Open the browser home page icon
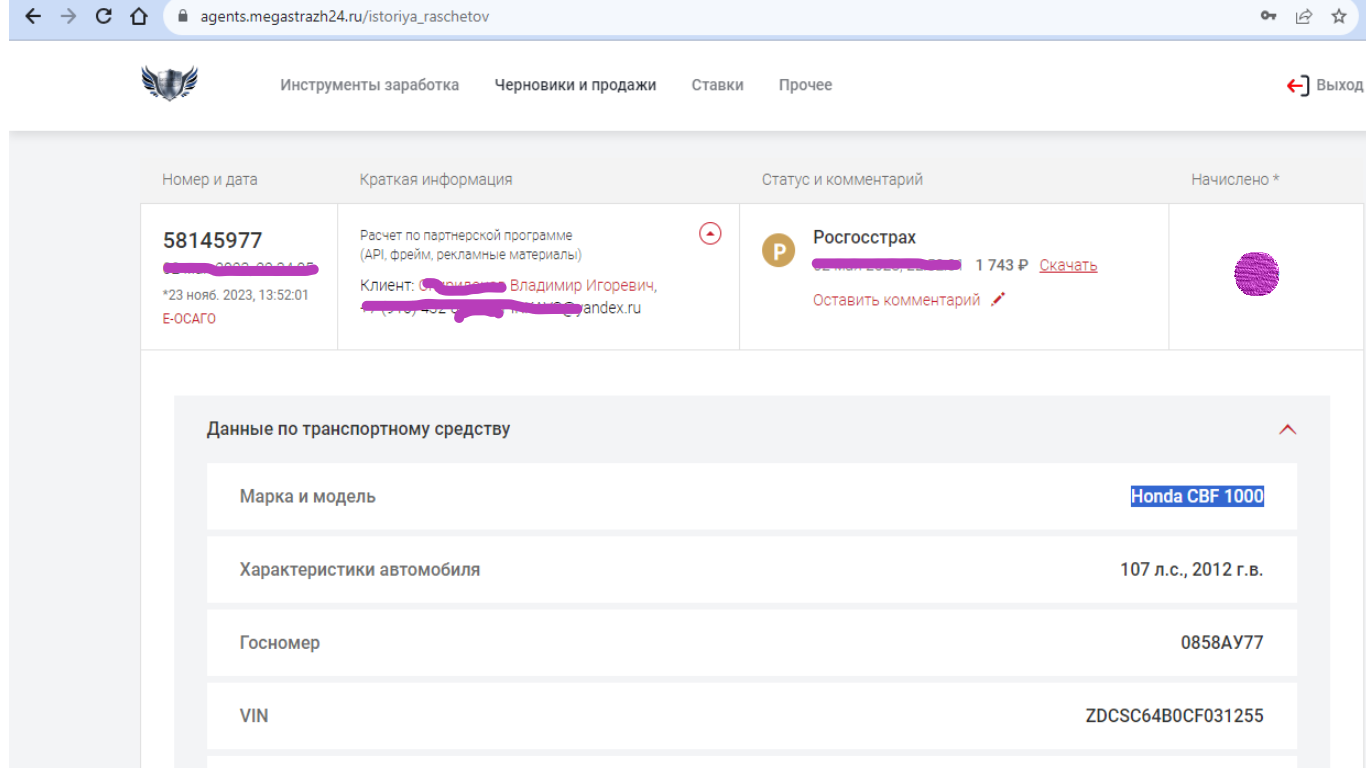The width and height of the screenshot is (1366, 768). (139, 16)
